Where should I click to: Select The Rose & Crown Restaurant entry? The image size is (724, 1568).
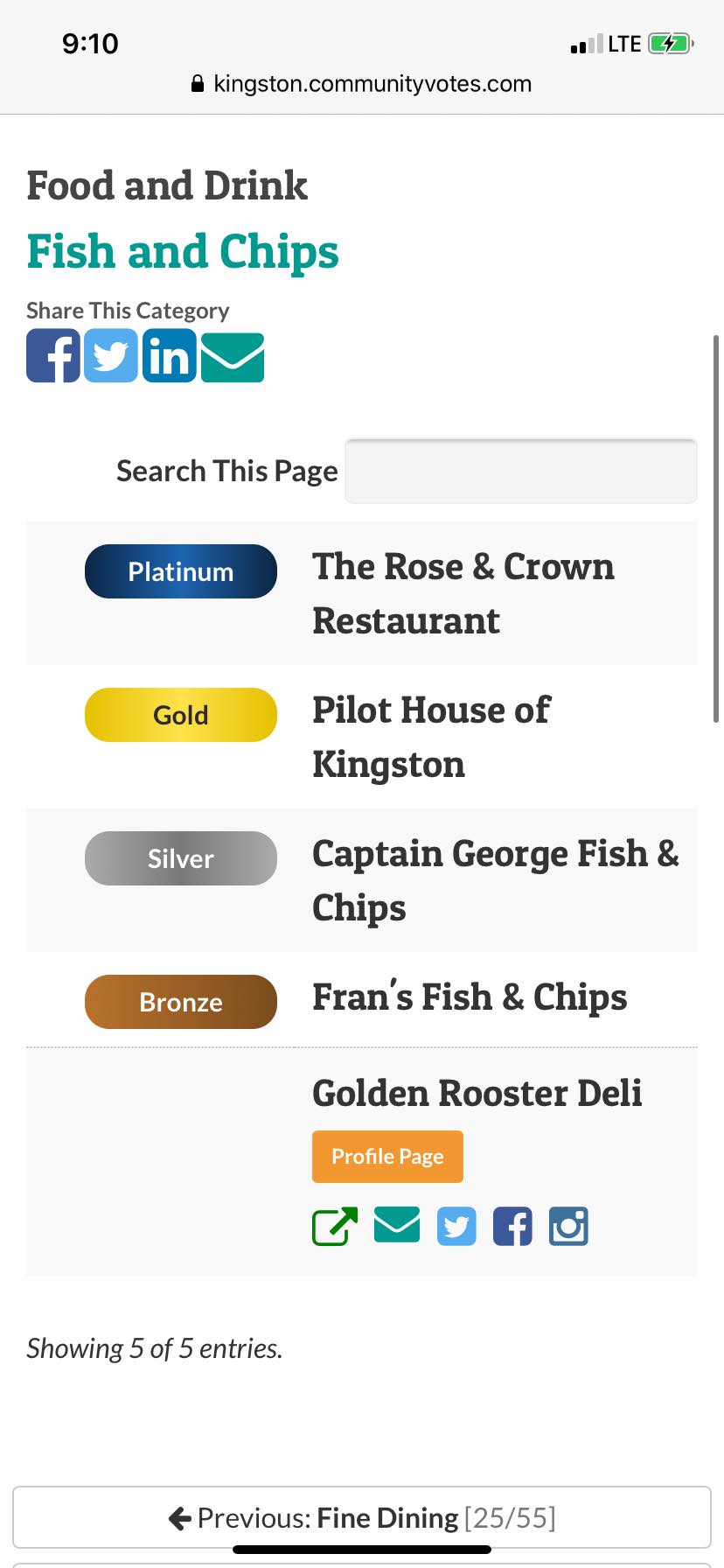tap(463, 593)
